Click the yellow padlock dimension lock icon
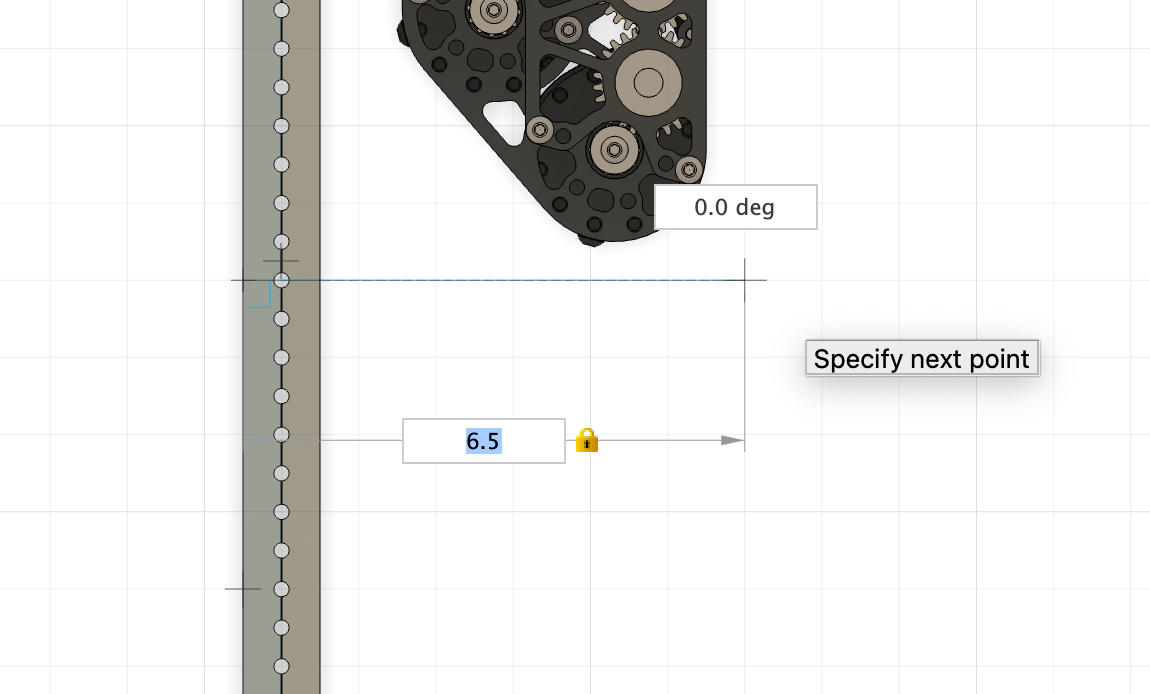The width and height of the screenshot is (1150, 694). click(587, 440)
